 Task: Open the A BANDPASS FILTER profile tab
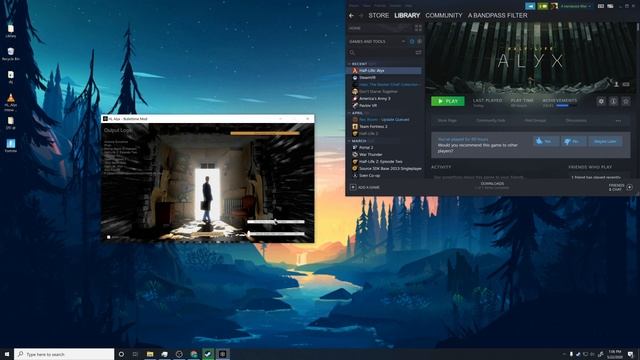point(498,16)
